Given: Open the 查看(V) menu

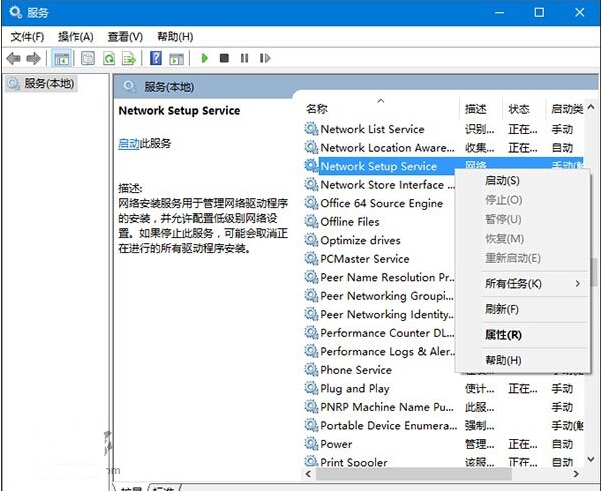Looking at the screenshot, I should (123, 36).
